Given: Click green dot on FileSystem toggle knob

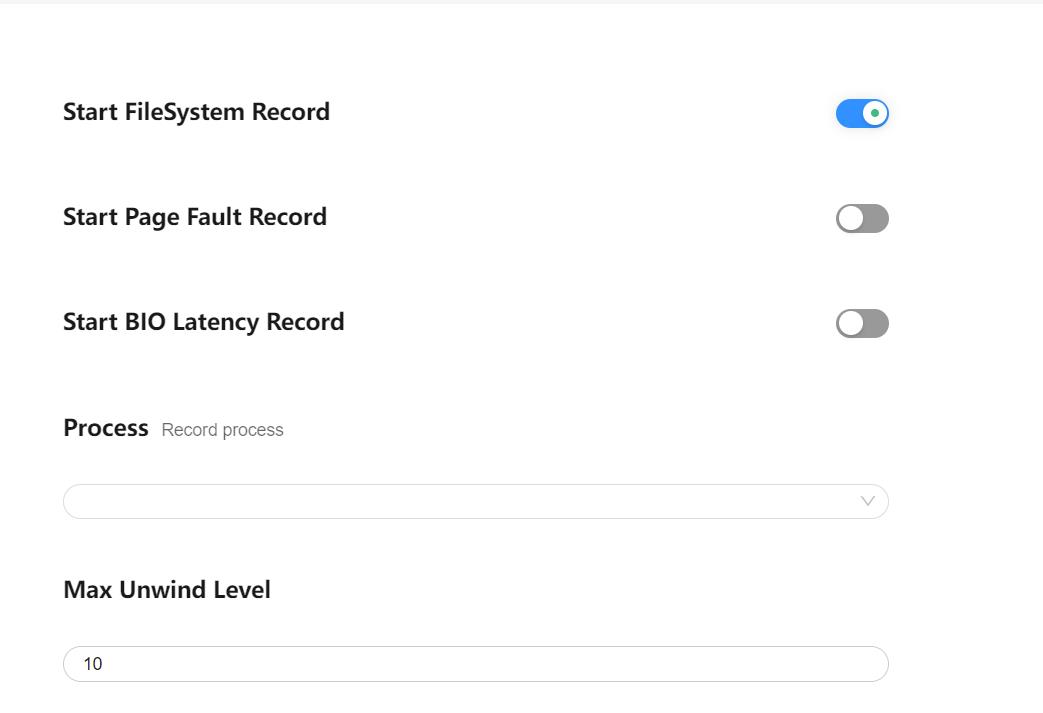Looking at the screenshot, I should [875, 113].
